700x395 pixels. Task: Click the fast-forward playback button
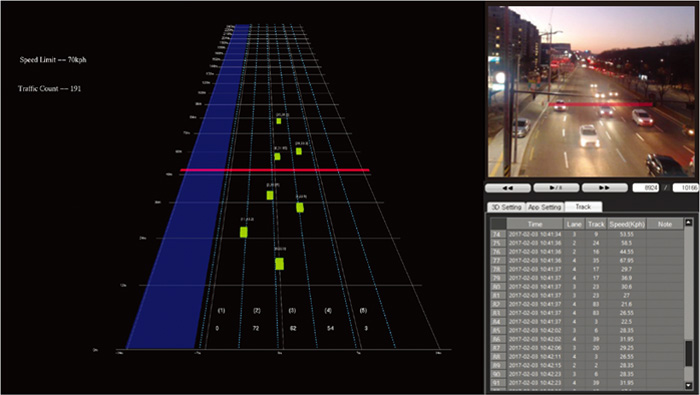[604, 188]
